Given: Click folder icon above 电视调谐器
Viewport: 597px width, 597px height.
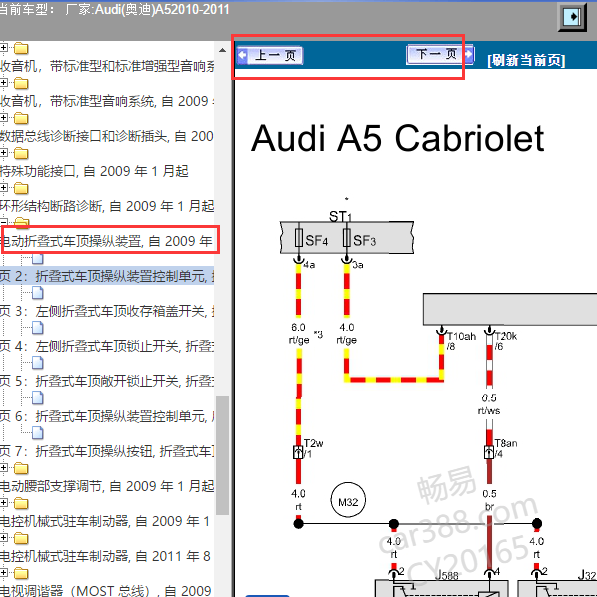Looking at the screenshot, I should (21, 573).
